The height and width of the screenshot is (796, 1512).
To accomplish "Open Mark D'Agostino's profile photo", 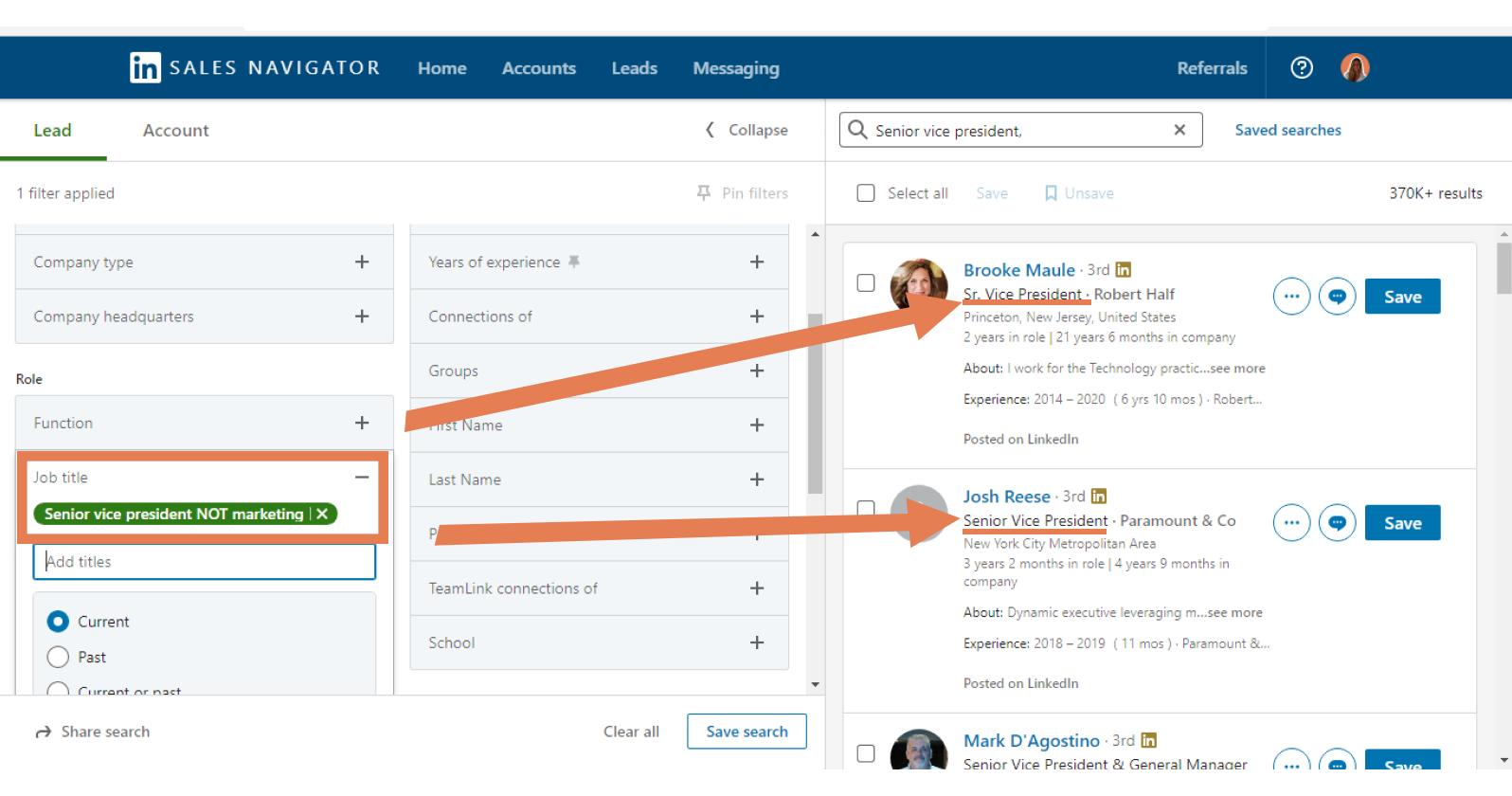I will pyautogui.click(x=919, y=749).
